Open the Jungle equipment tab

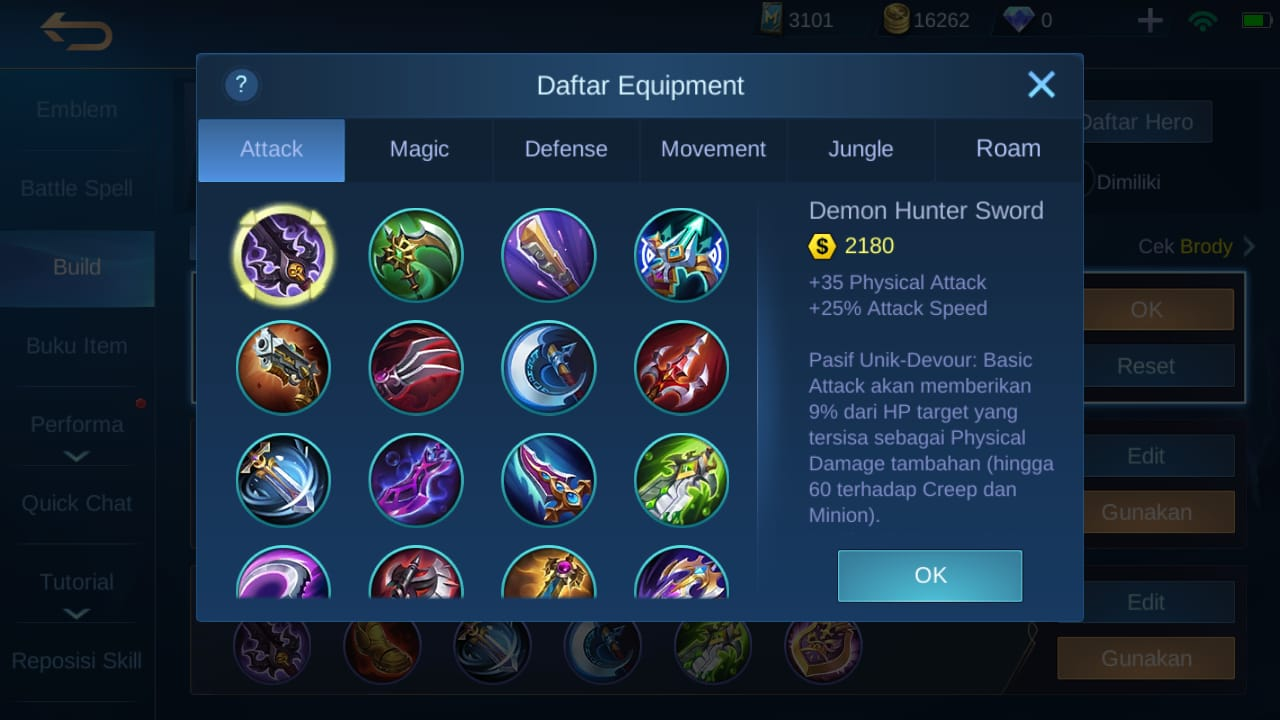(x=861, y=149)
